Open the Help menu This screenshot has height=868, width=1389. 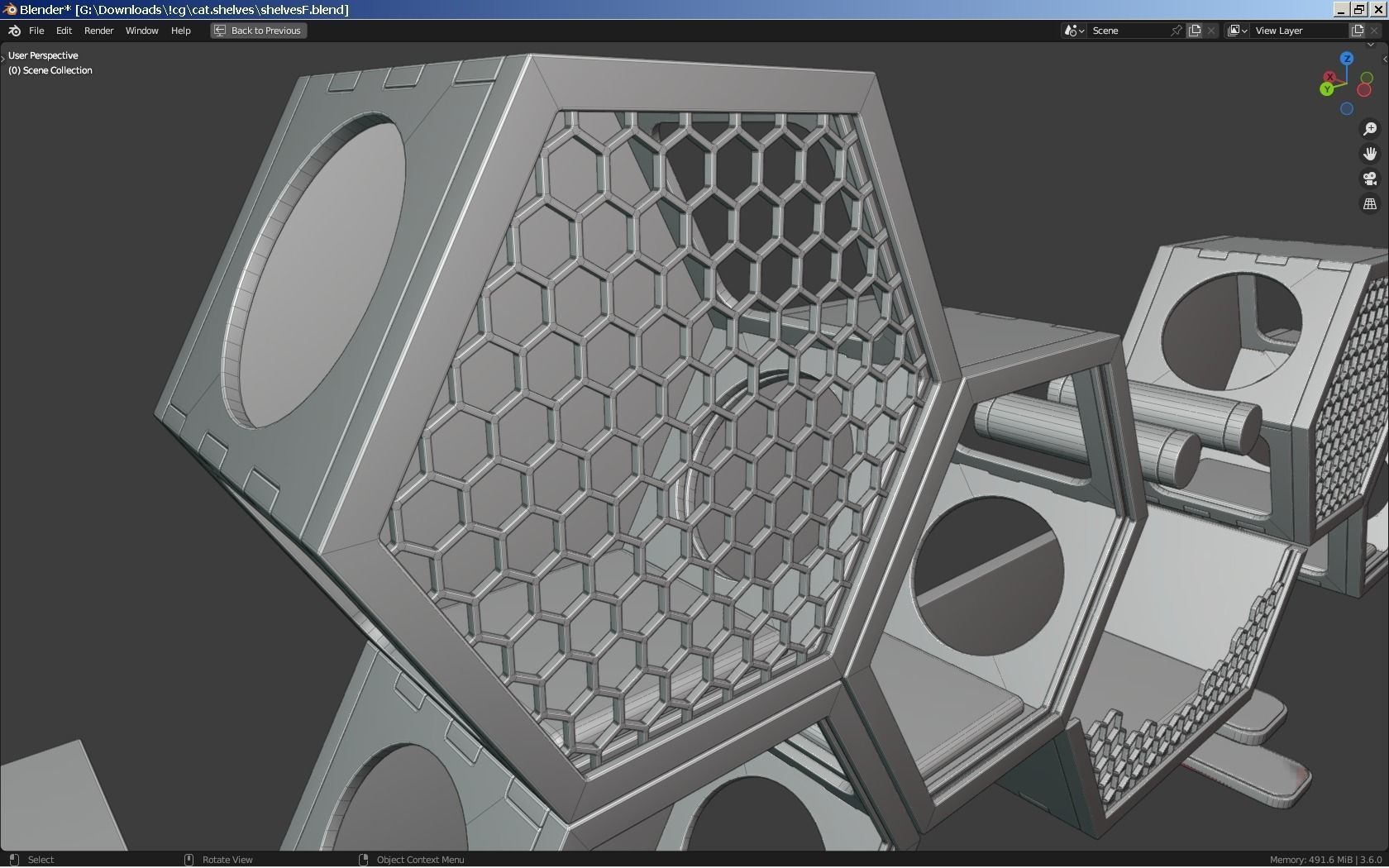(x=180, y=31)
